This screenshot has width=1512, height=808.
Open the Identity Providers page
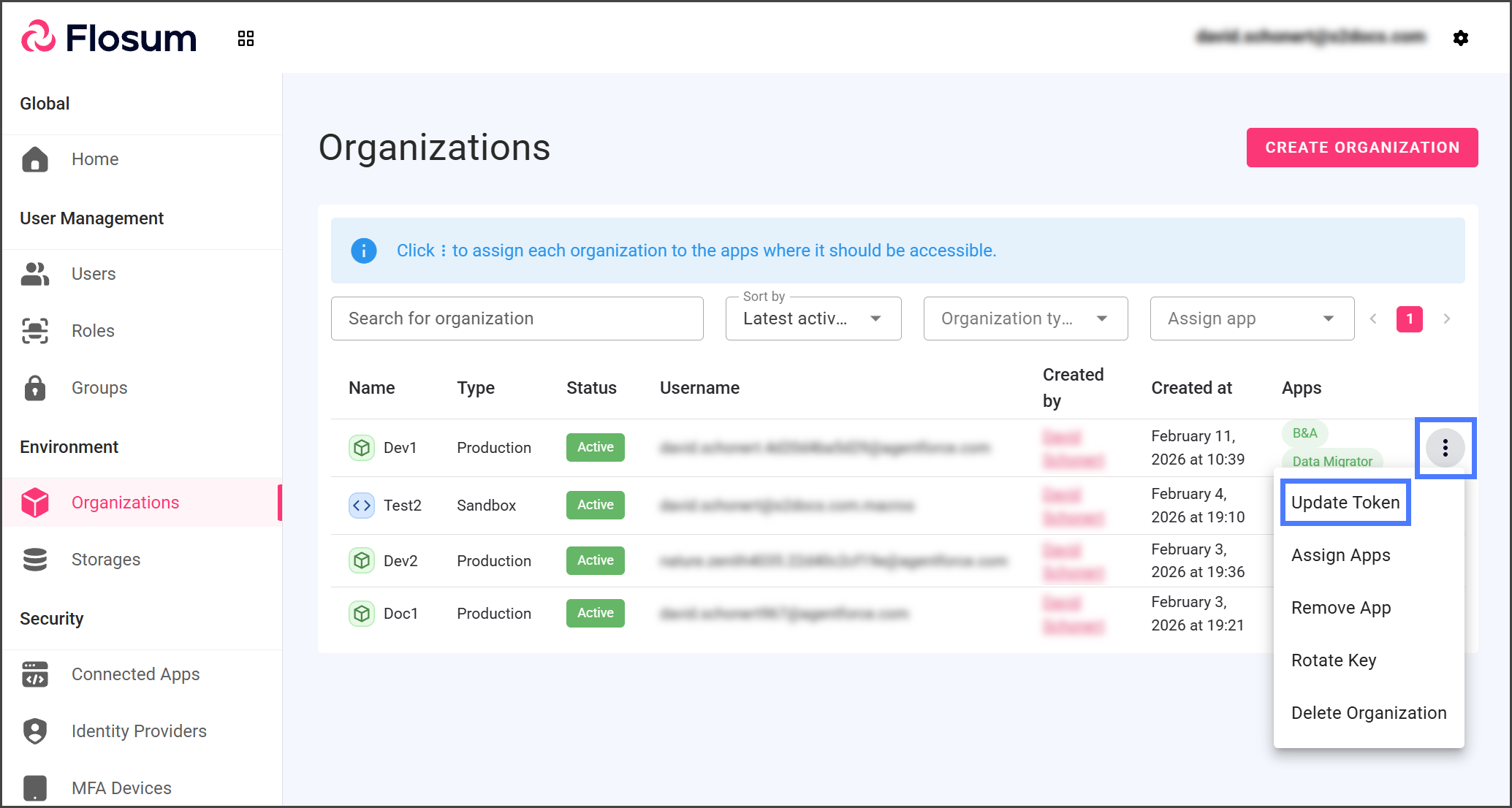point(139,731)
